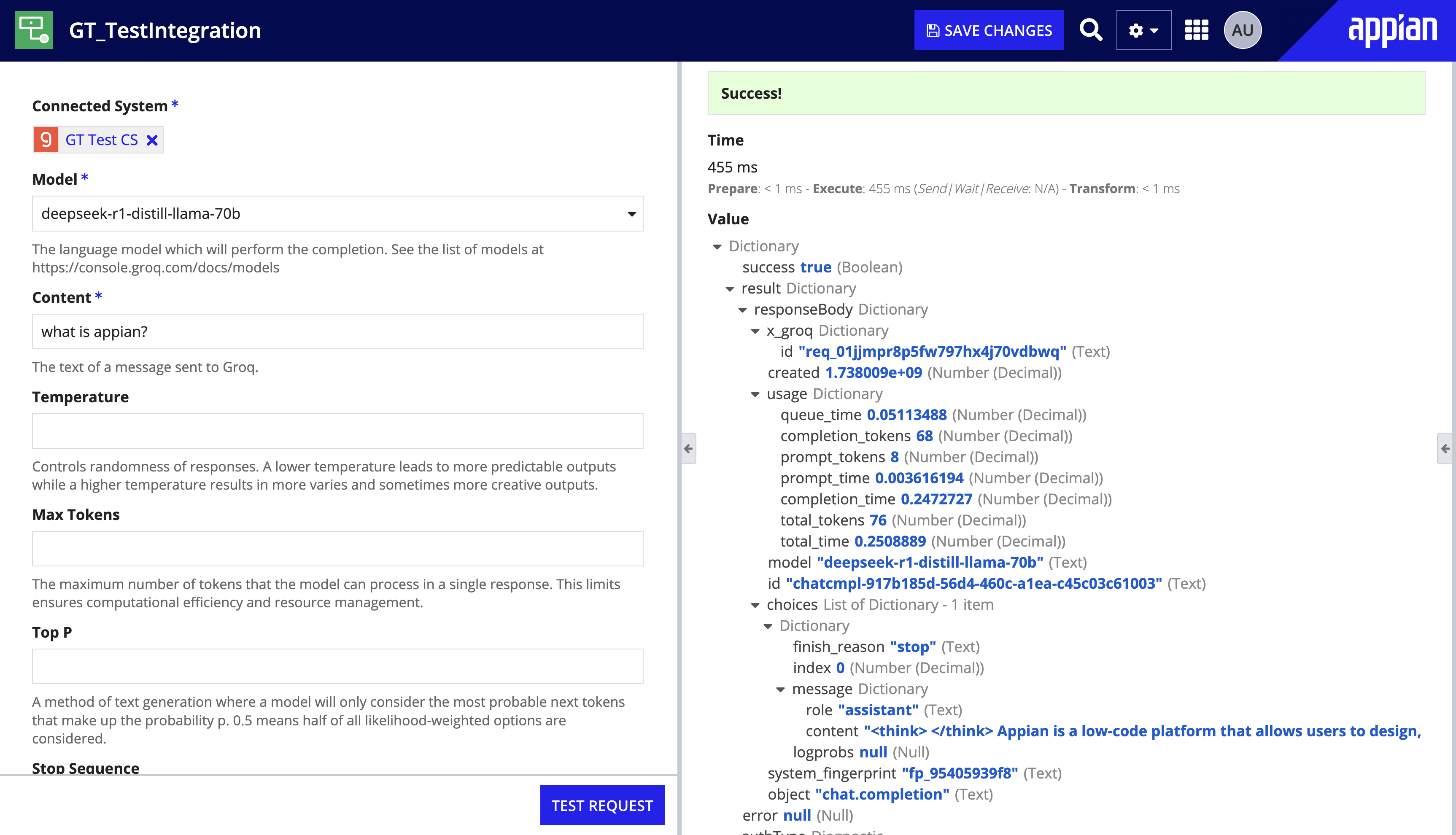Open the settings gear dropdown menu

pos(1143,30)
